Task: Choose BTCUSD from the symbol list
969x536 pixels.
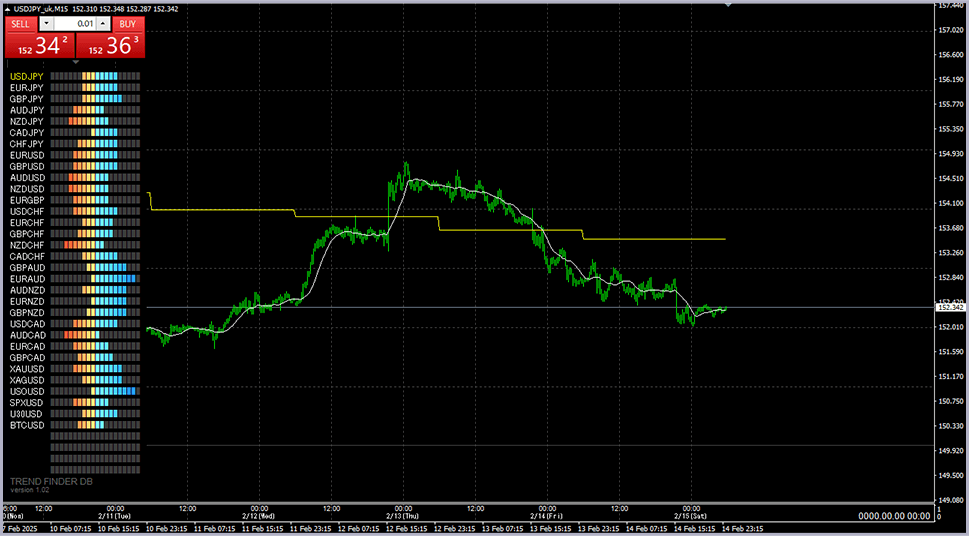Action: [27, 425]
